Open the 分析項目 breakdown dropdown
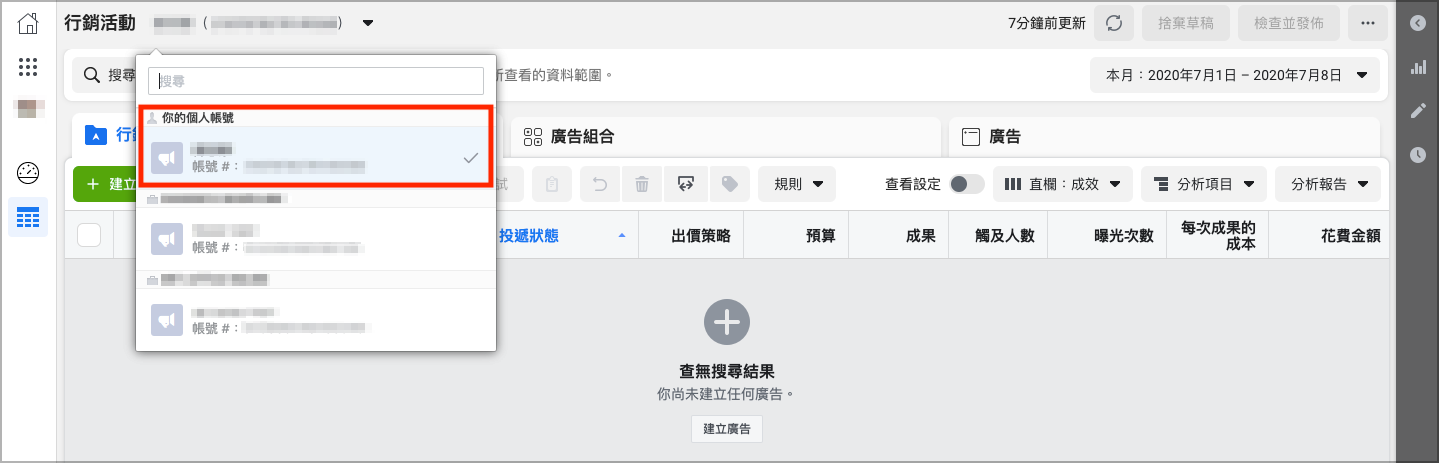 1204,184
